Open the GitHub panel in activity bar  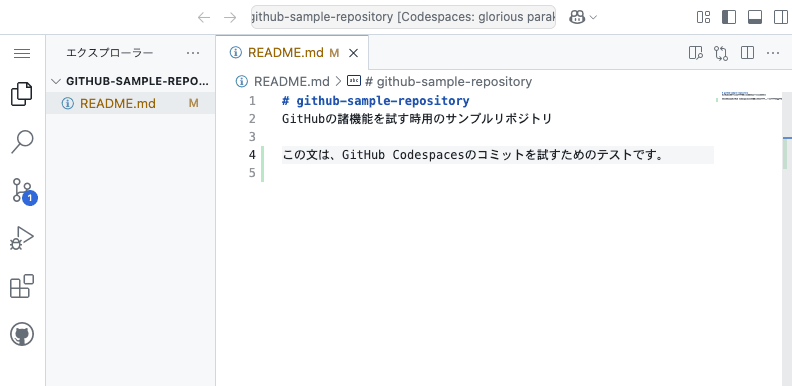[22, 334]
